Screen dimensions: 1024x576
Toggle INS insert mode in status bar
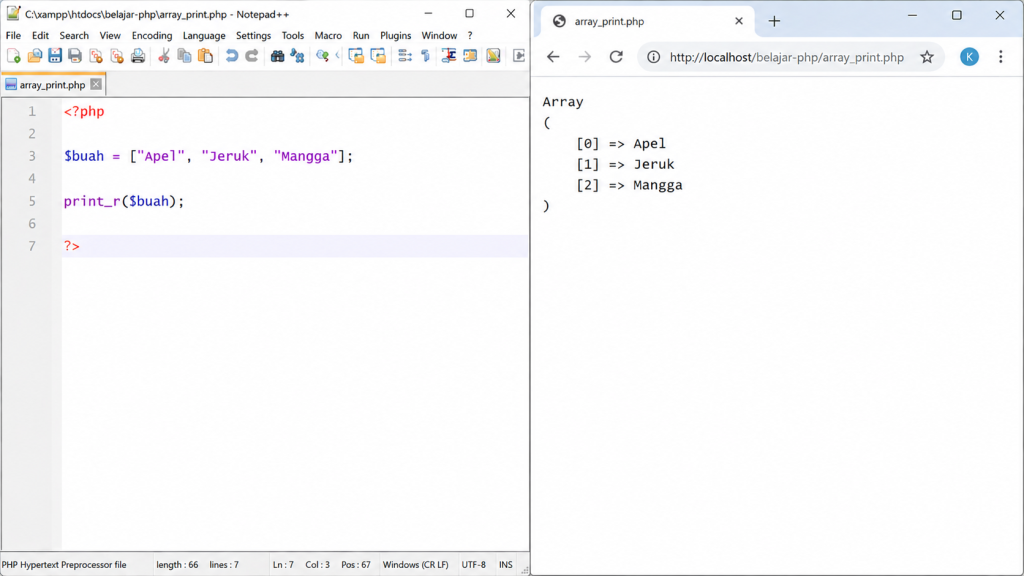[x=505, y=564]
